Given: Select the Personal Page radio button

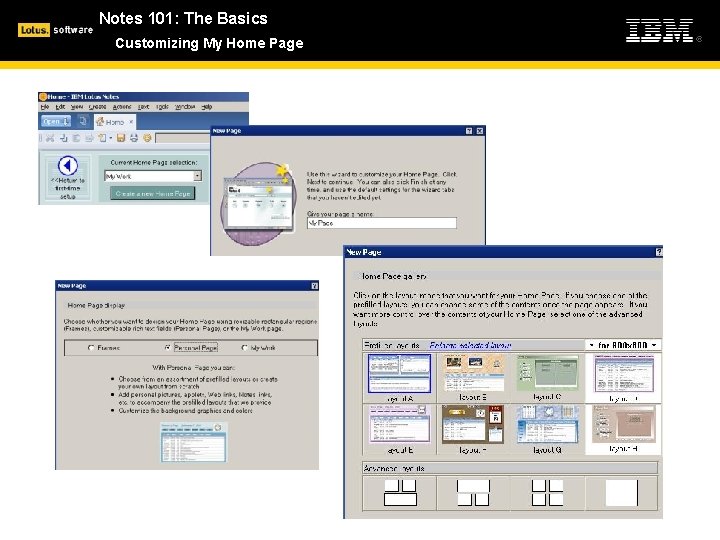Looking at the screenshot, I should tap(168, 348).
